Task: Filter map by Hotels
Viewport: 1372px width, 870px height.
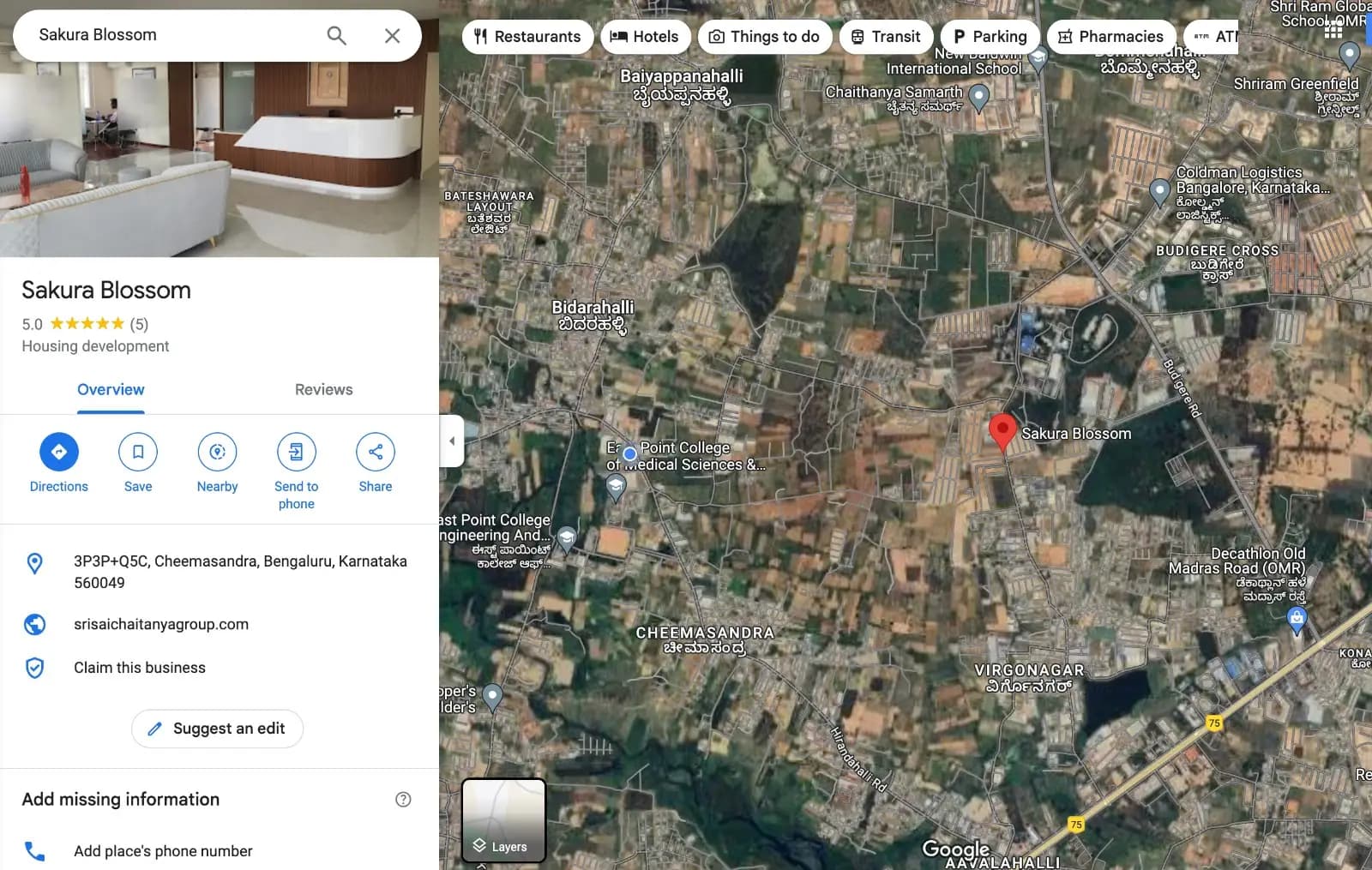Action: [644, 36]
